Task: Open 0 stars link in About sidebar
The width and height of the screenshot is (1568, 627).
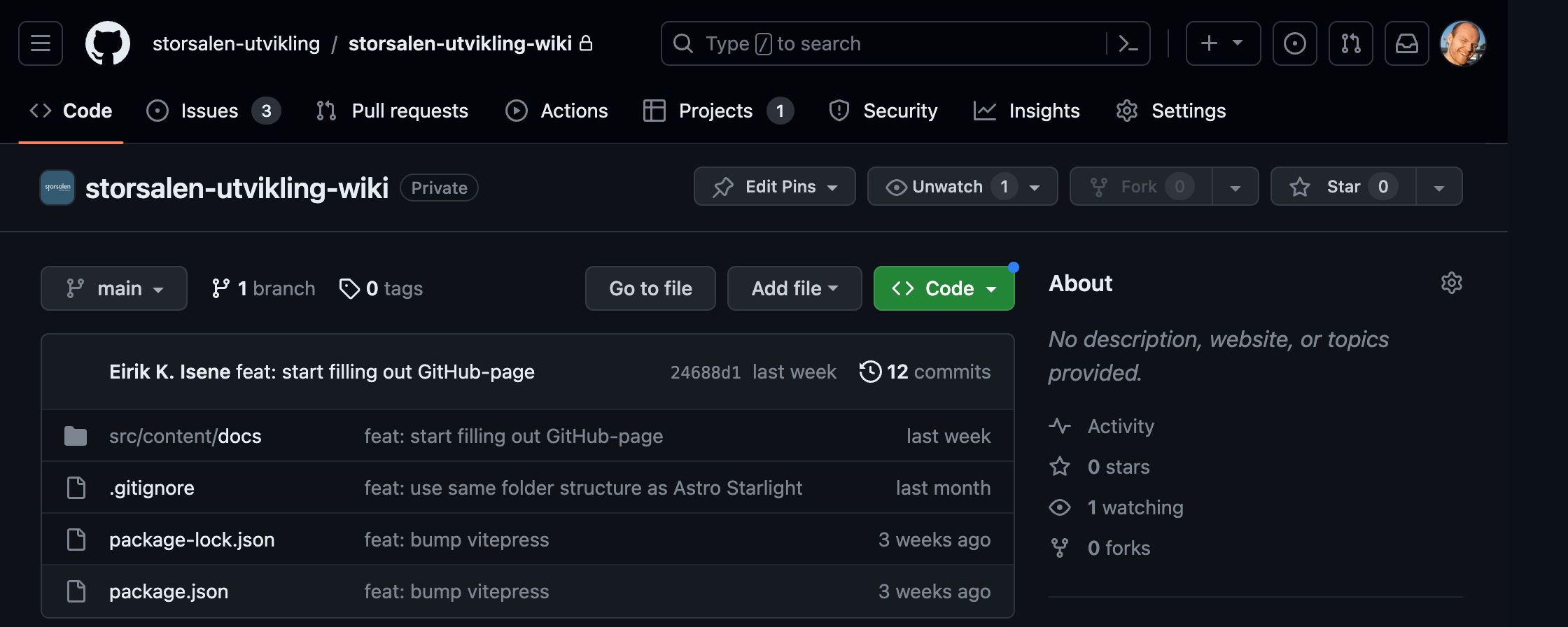Action: pyautogui.click(x=1099, y=467)
